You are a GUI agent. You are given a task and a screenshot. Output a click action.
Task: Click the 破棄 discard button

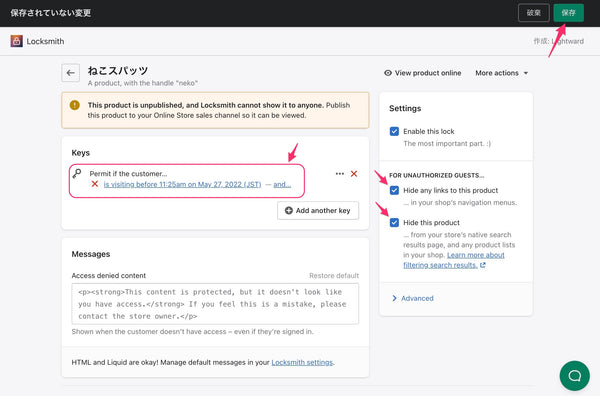pos(533,13)
